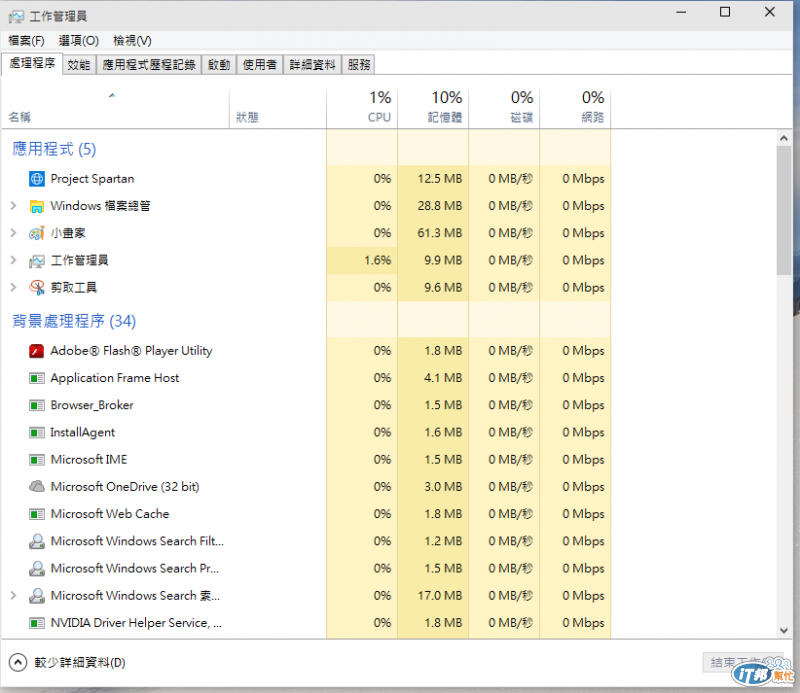The image size is (800, 693).
Task: Click the scrollbar down arrow
Action: coord(784,631)
